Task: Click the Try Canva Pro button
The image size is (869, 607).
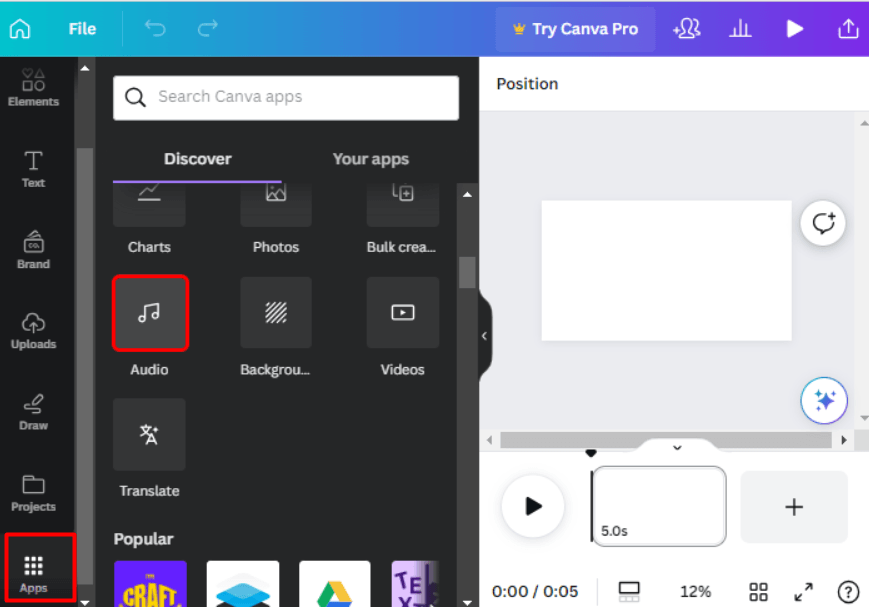Action: [575, 29]
